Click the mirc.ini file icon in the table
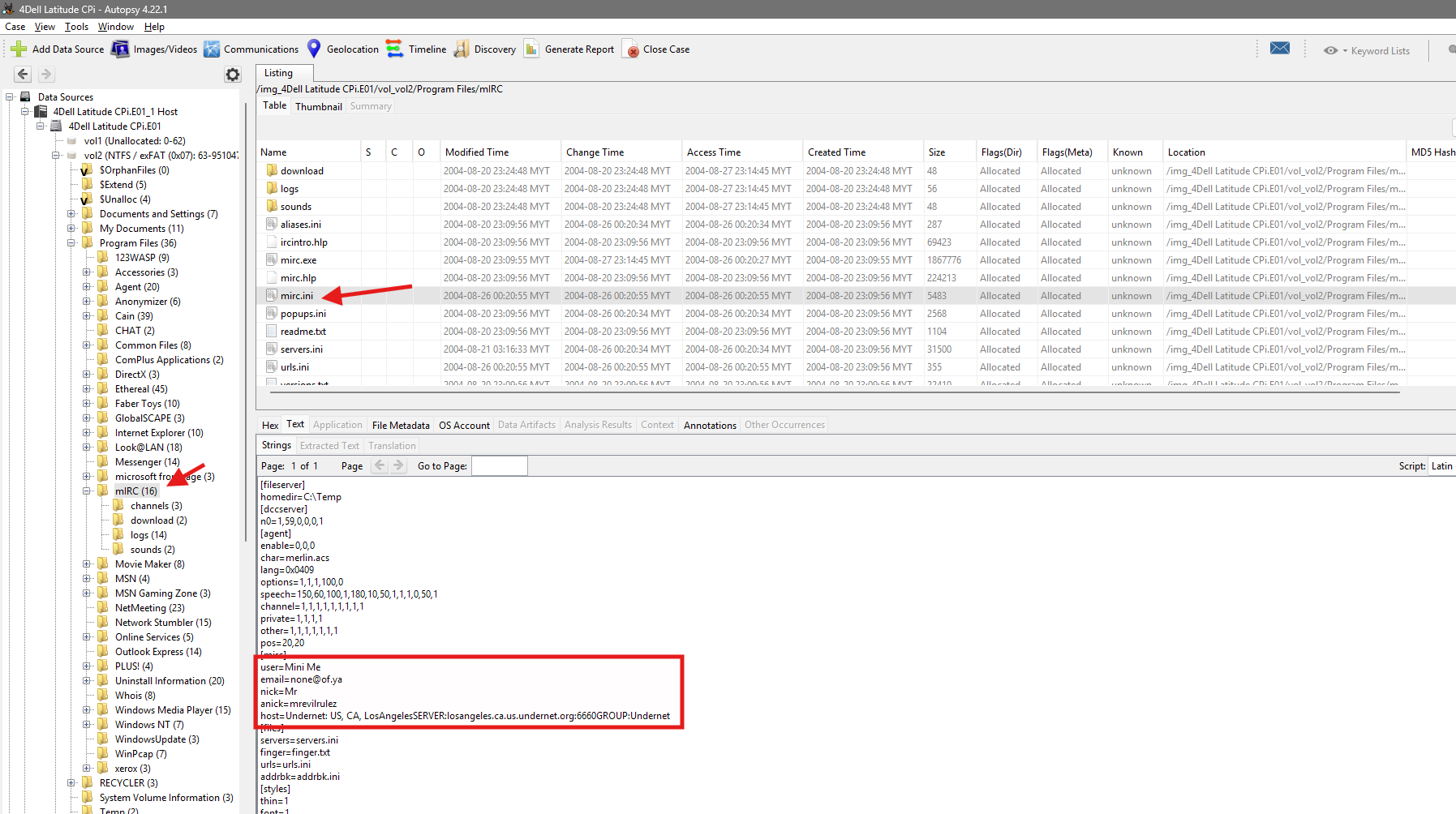1456x814 pixels. 272,296
